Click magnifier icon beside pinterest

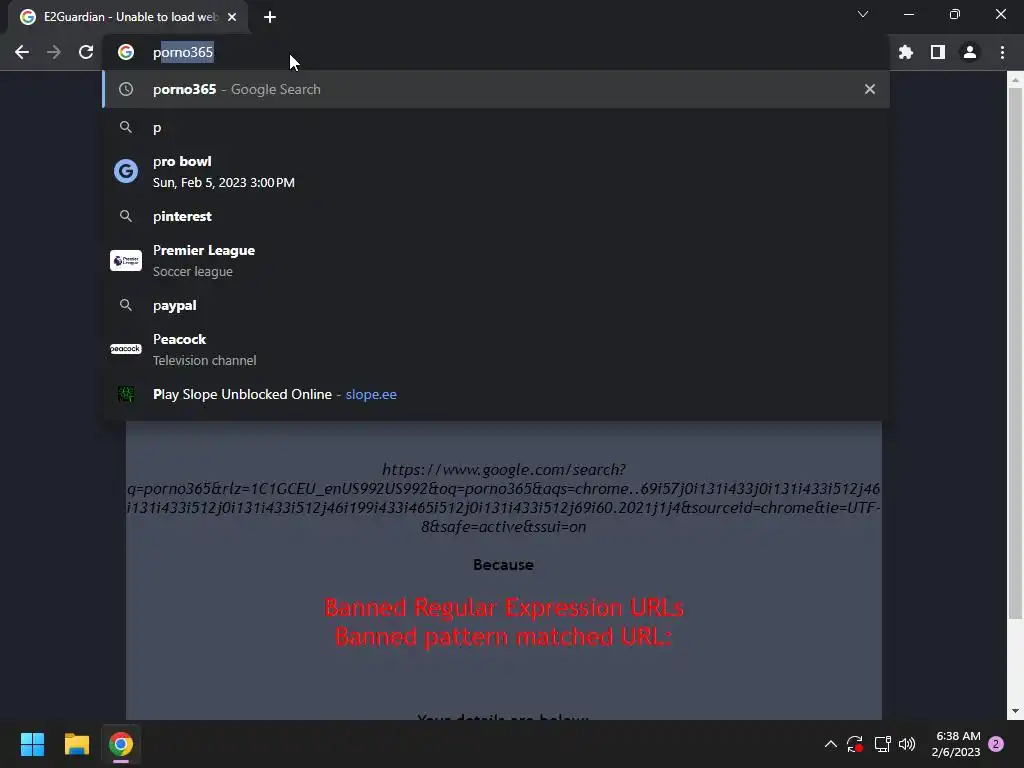pos(126,216)
